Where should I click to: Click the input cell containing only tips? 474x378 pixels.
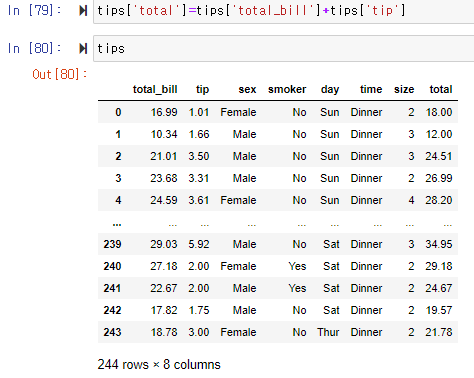284,49
